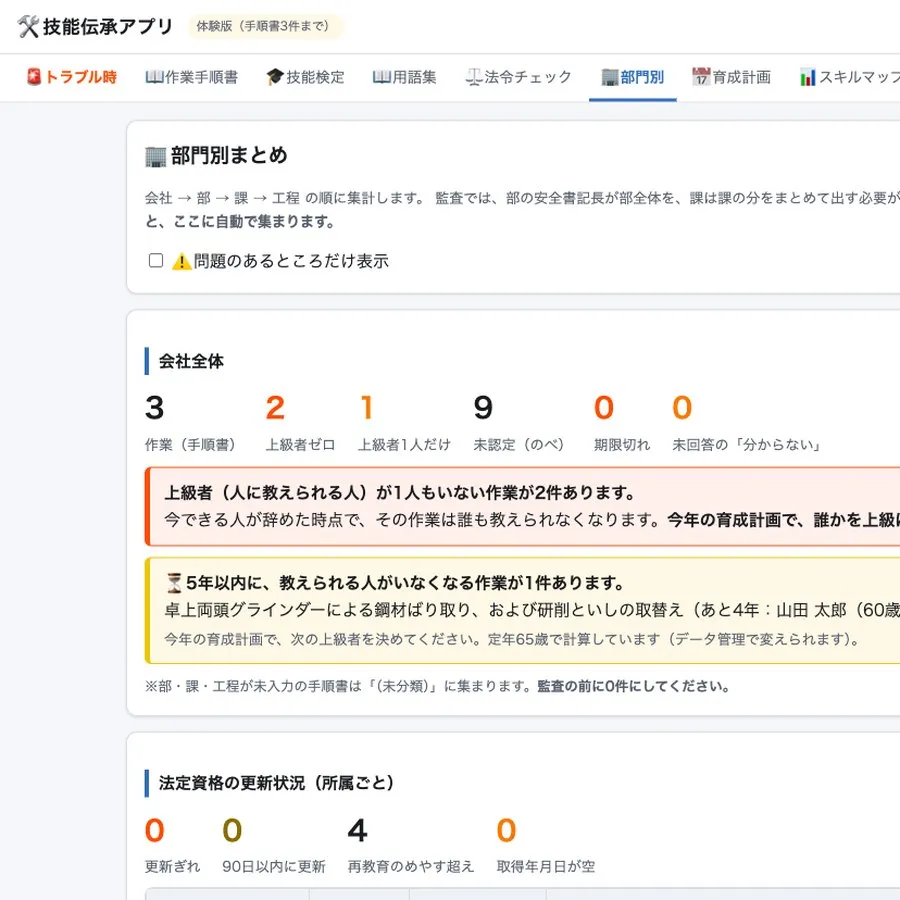Click the calendar icon beside 育成計画

click(x=701, y=76)
